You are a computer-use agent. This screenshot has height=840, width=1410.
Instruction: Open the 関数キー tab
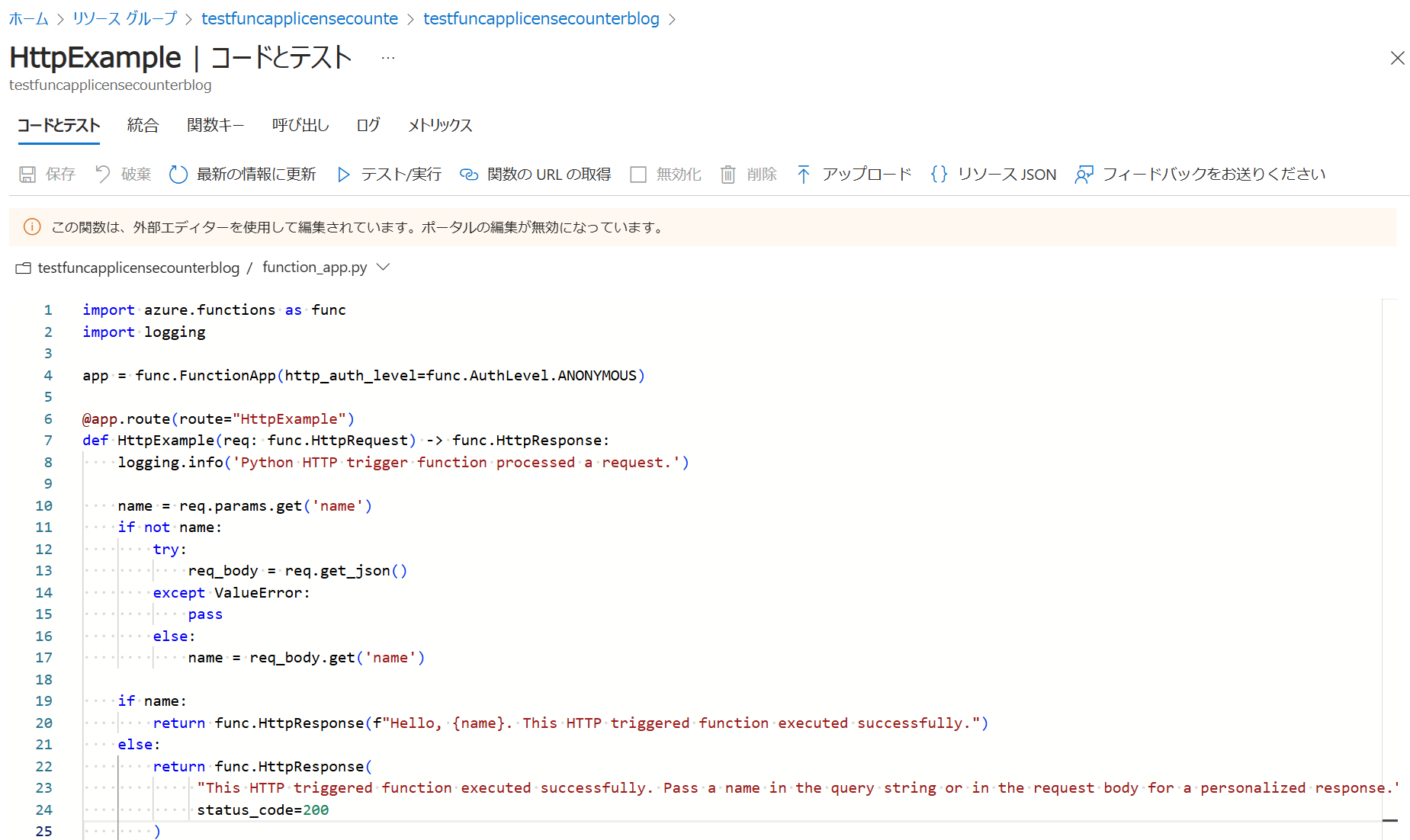[x=215, y=125]
